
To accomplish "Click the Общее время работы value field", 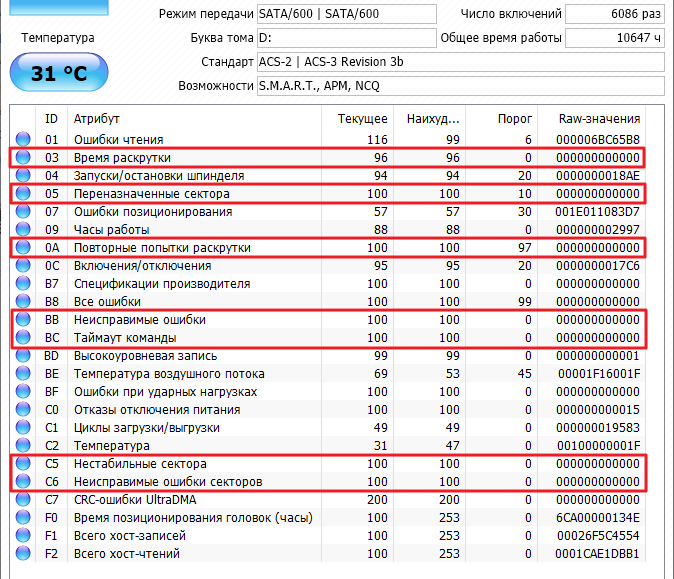I will [614, 38].
